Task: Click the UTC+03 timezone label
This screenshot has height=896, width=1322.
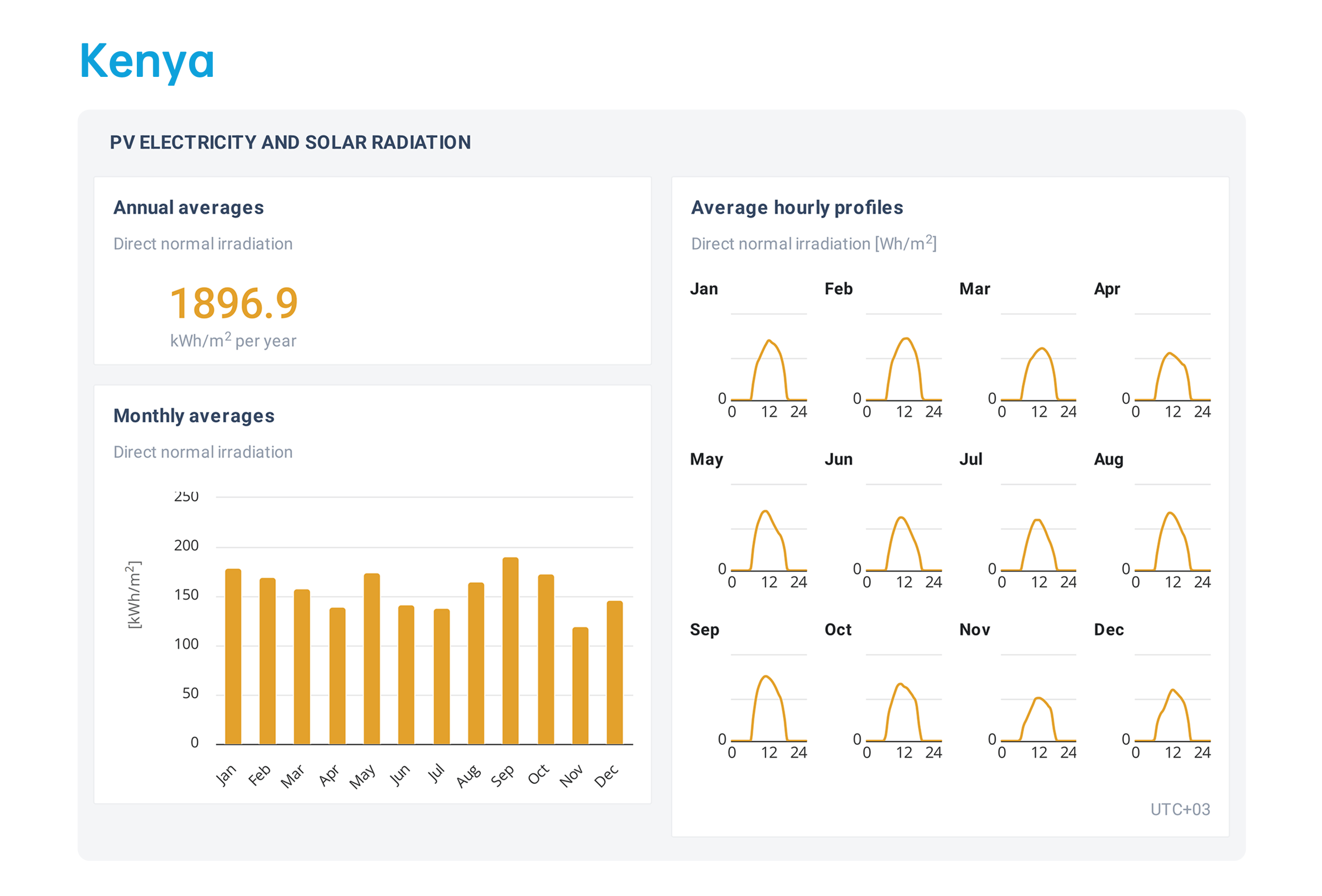Action: [x=1180, y=809]
